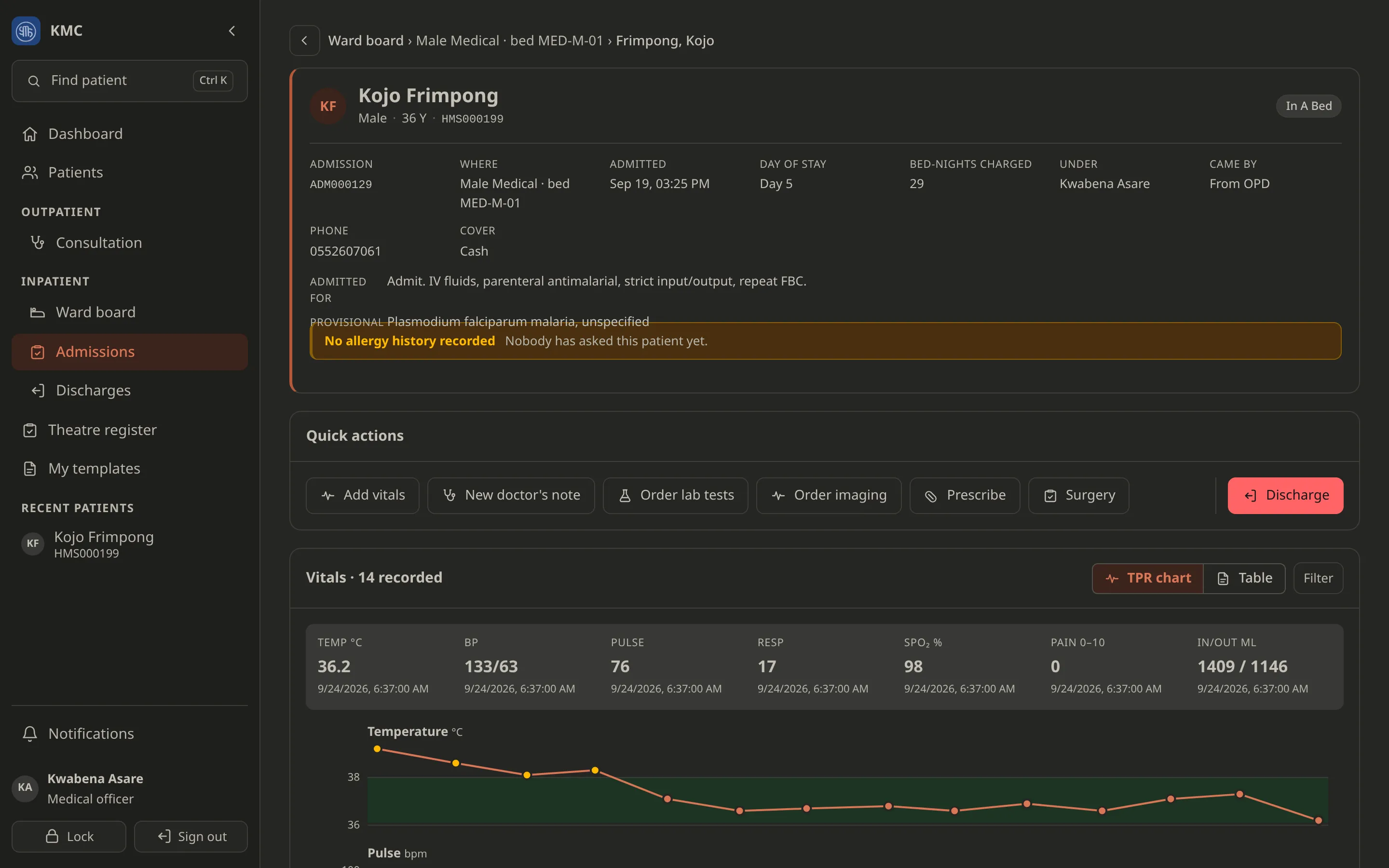Viewport: 1389px width, 868px height.
Task: Open Notifications
Action: 130,733
